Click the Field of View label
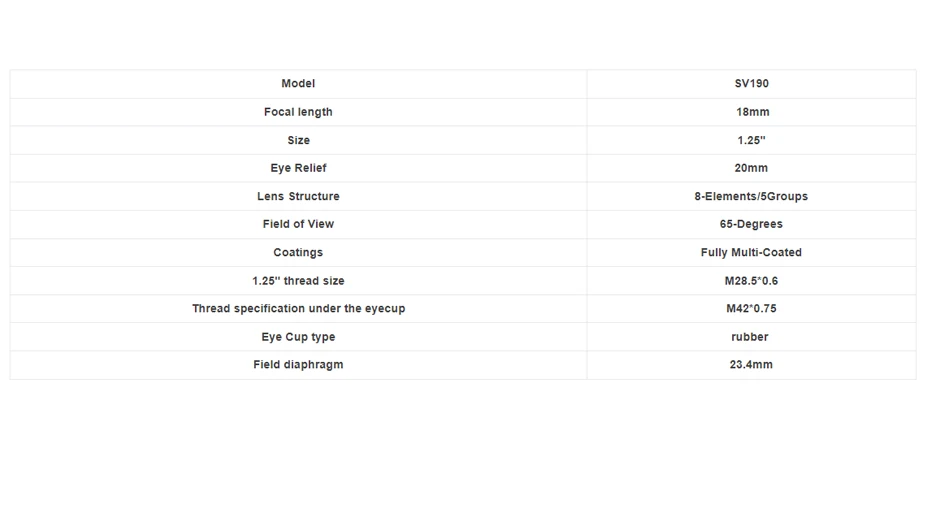This screenshot has height=523, width=930. (298, 224)
